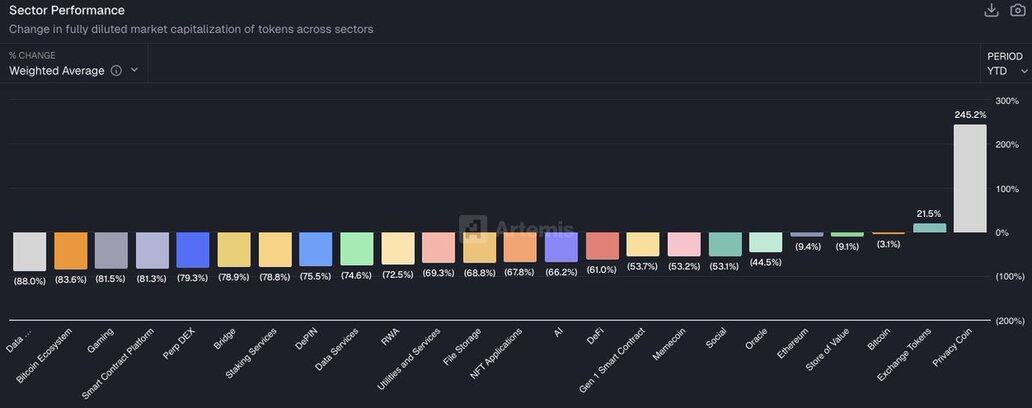Image resolution: width=1032 pixels, height=408 pixels.
Task: Click the blue Perp DEX bar
Action: 193,250
